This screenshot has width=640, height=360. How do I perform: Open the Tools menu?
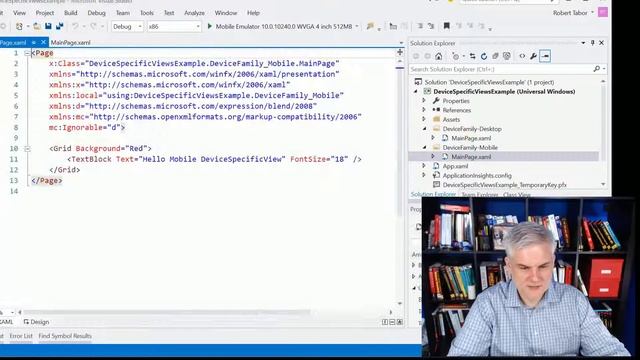point(147,13)
